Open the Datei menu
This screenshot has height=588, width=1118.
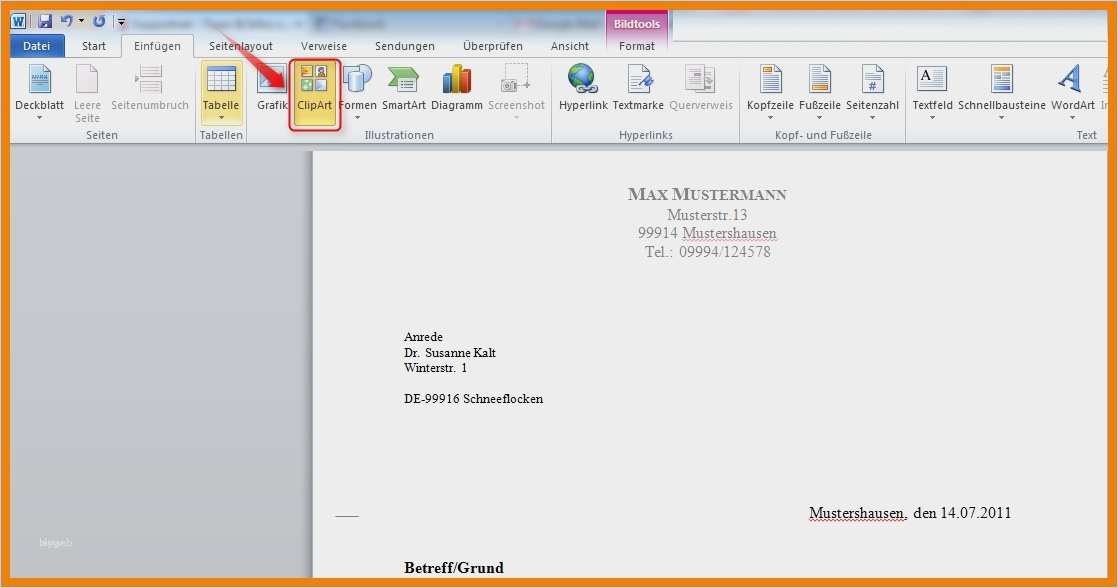(x=36, y=45)
